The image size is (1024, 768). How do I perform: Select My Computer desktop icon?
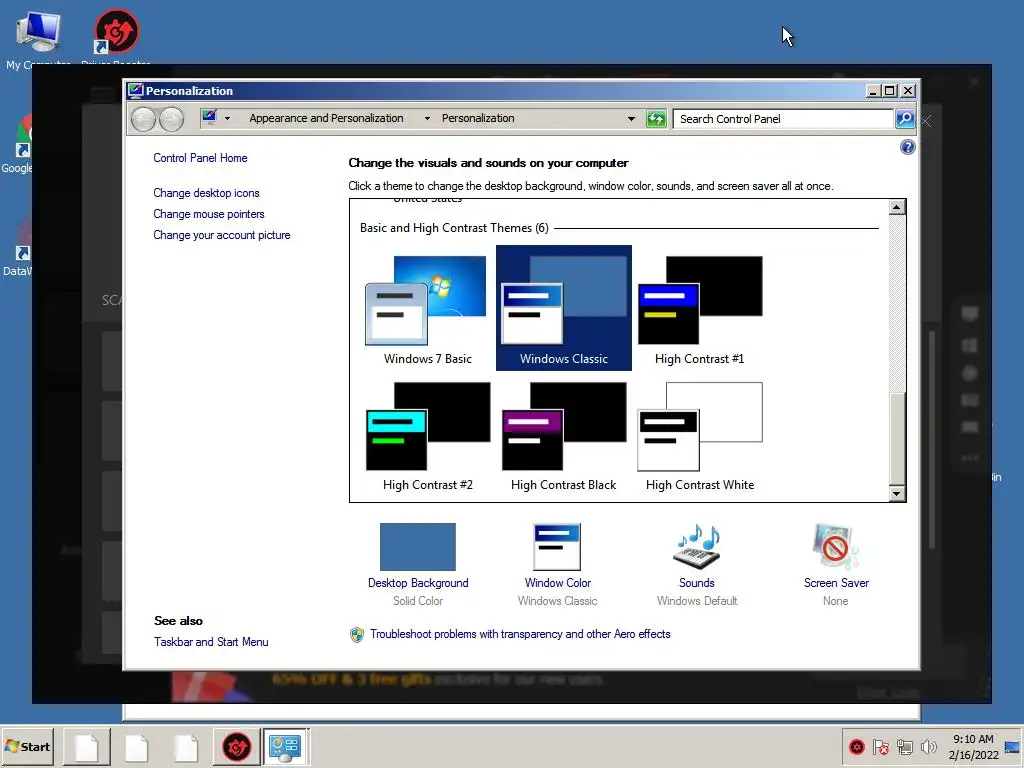[38, 38]
